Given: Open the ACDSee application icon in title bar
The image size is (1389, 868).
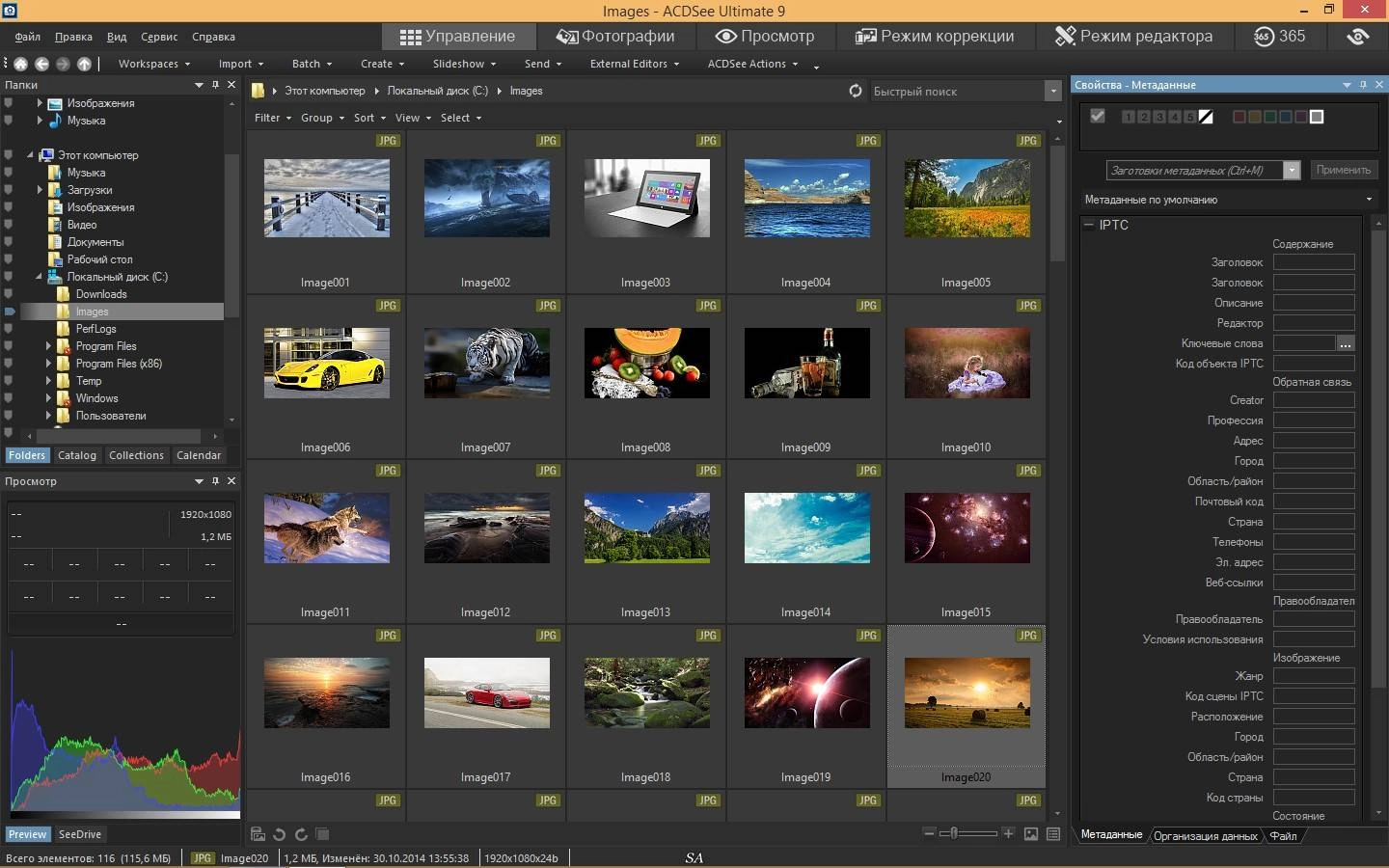Looking at the screenshot, I should pos(10,10).
